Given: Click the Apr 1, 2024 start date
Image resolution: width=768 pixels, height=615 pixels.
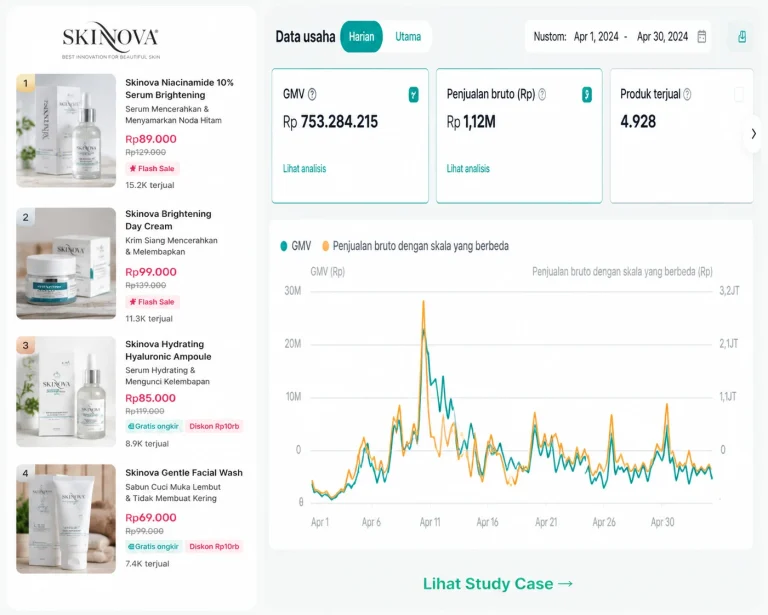Looking at the screenshot, I should click(x=596, y=37).
